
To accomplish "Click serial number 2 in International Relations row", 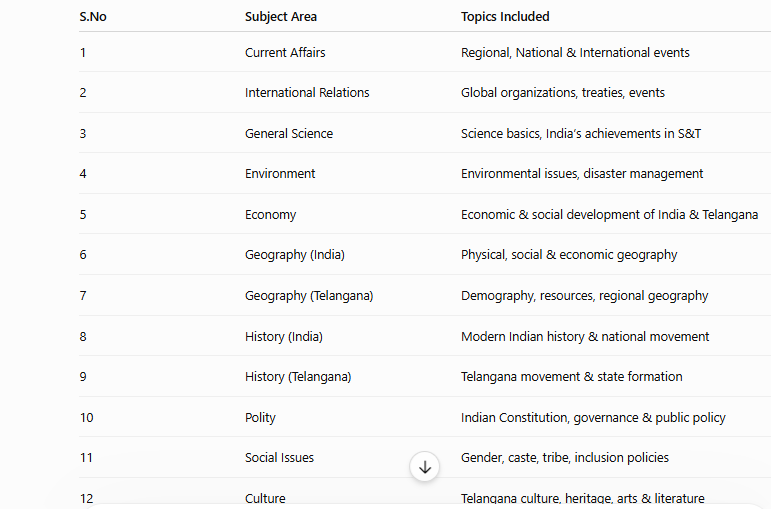I will click(x=83, y=92).
